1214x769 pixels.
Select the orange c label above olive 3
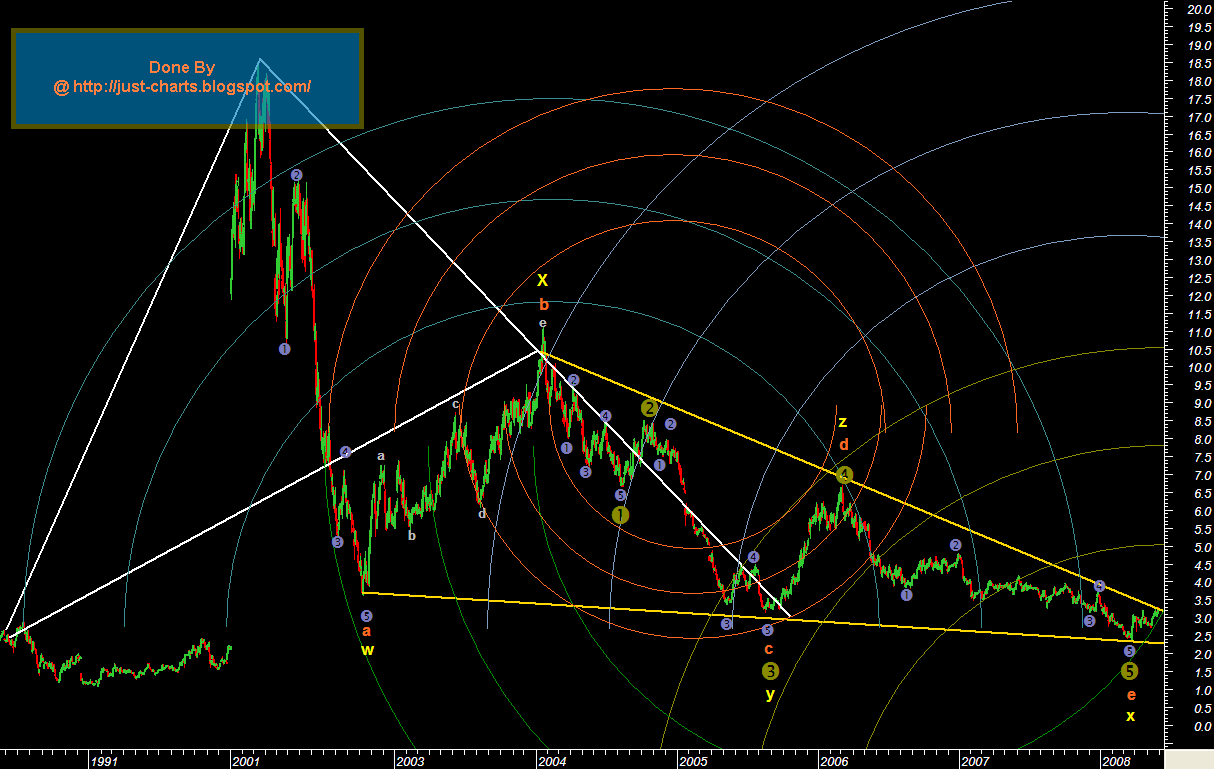pyautogui.click(x=768, y=650)
